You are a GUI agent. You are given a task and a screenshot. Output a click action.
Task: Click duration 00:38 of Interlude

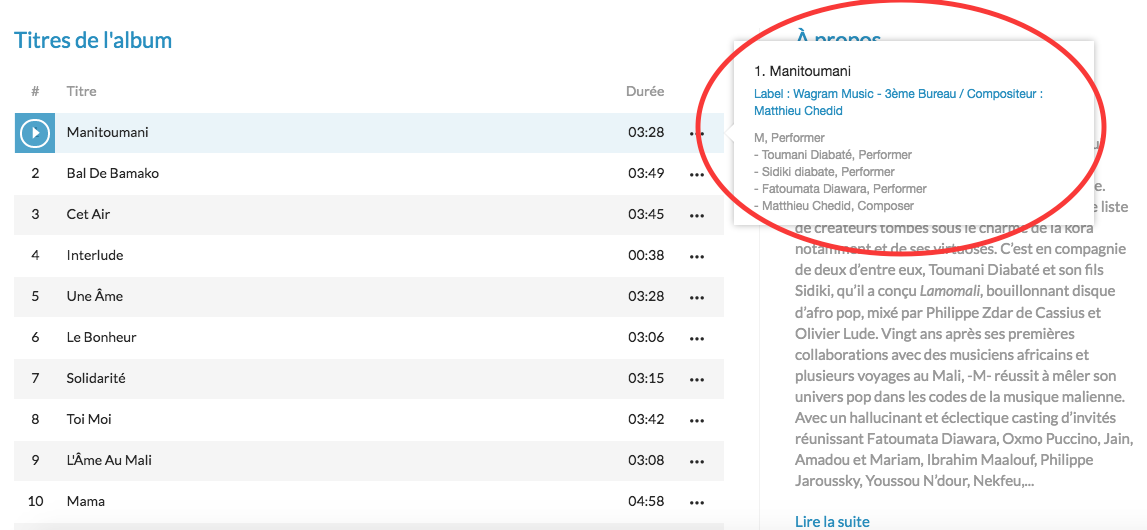pos(646,255)
